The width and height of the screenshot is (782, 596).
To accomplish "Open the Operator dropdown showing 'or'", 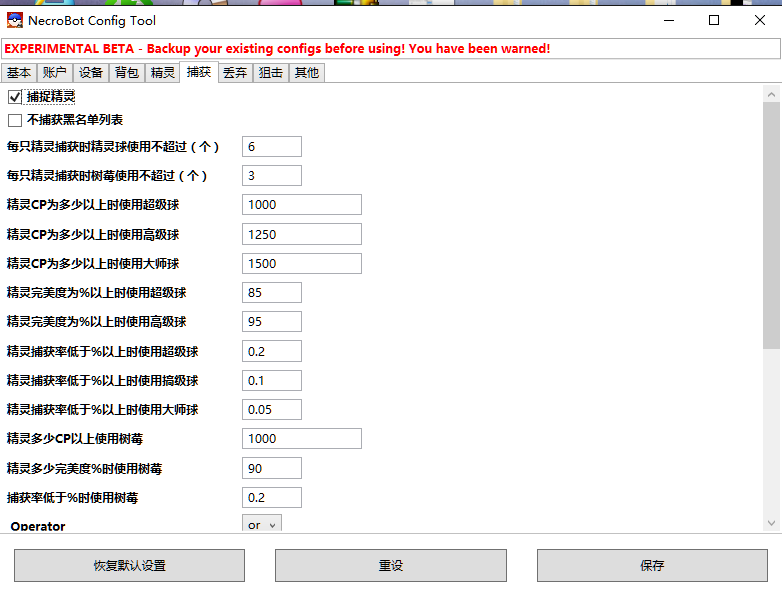I will [x=262, y=524].
